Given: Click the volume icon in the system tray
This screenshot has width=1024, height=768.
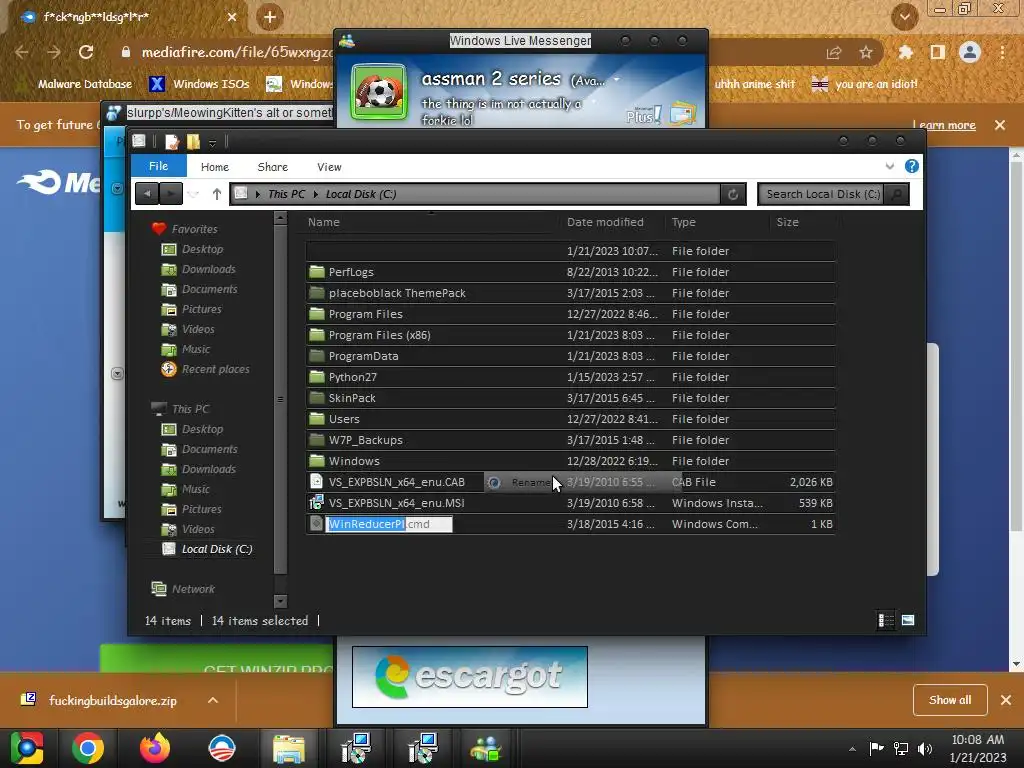Looking at the screenshot, I should click(925, 748).
